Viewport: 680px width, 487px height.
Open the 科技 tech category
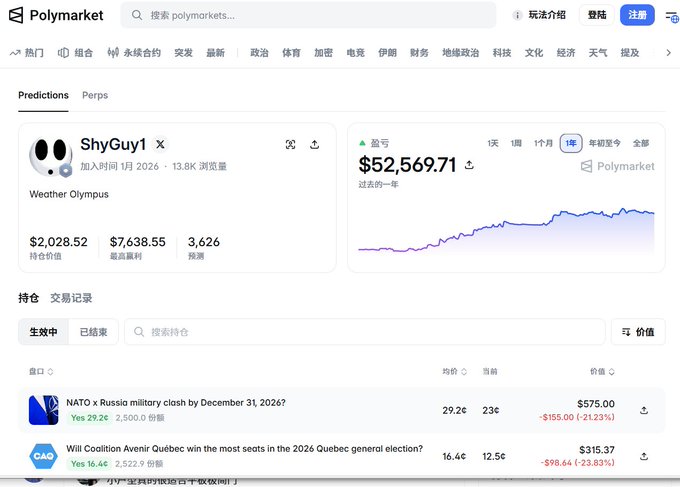click(502, 53)
